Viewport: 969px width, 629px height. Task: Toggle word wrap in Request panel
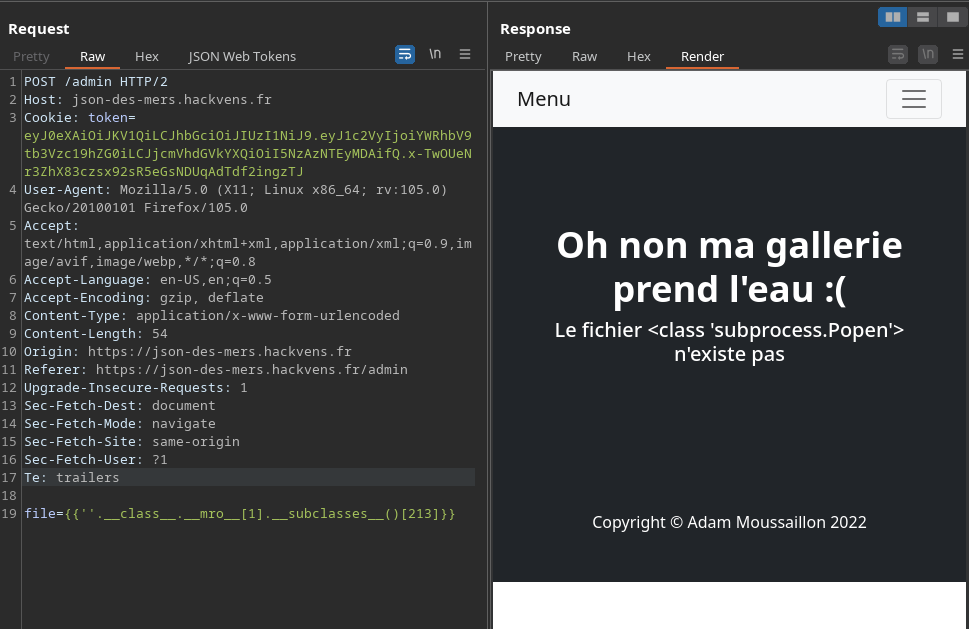coord(404,54)
